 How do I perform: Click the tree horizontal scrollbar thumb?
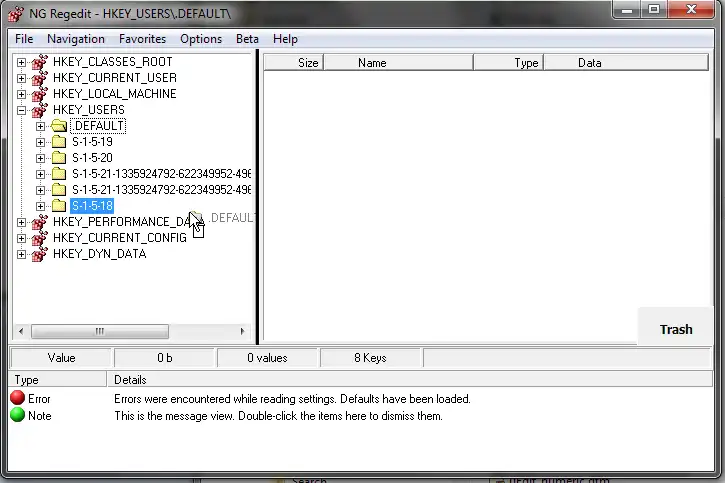click(x=100, y=331)
